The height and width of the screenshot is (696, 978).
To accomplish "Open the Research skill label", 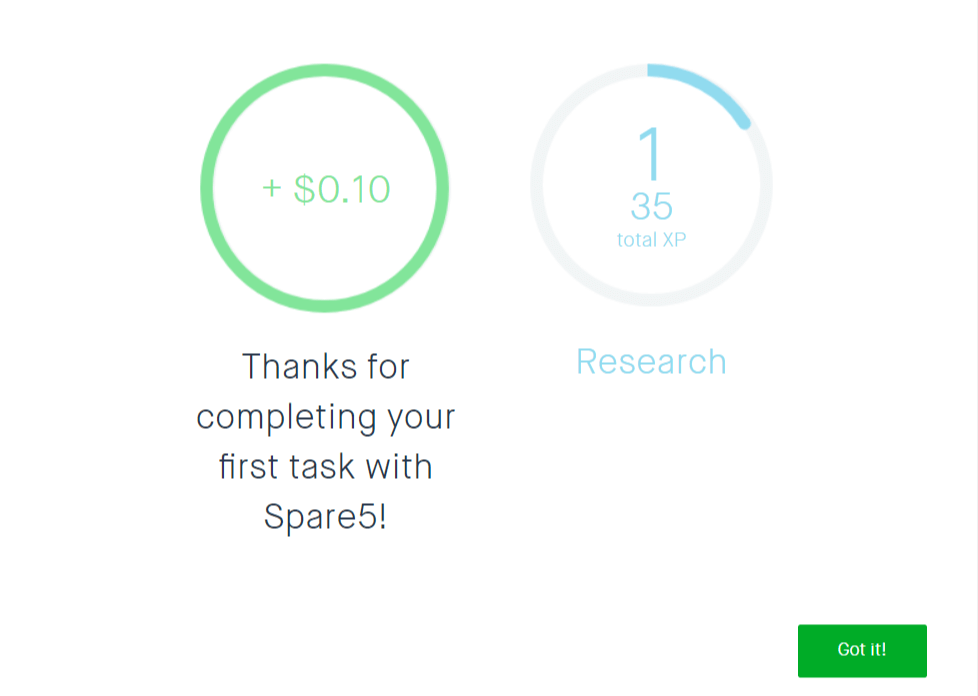I will [x=651, y=362].
